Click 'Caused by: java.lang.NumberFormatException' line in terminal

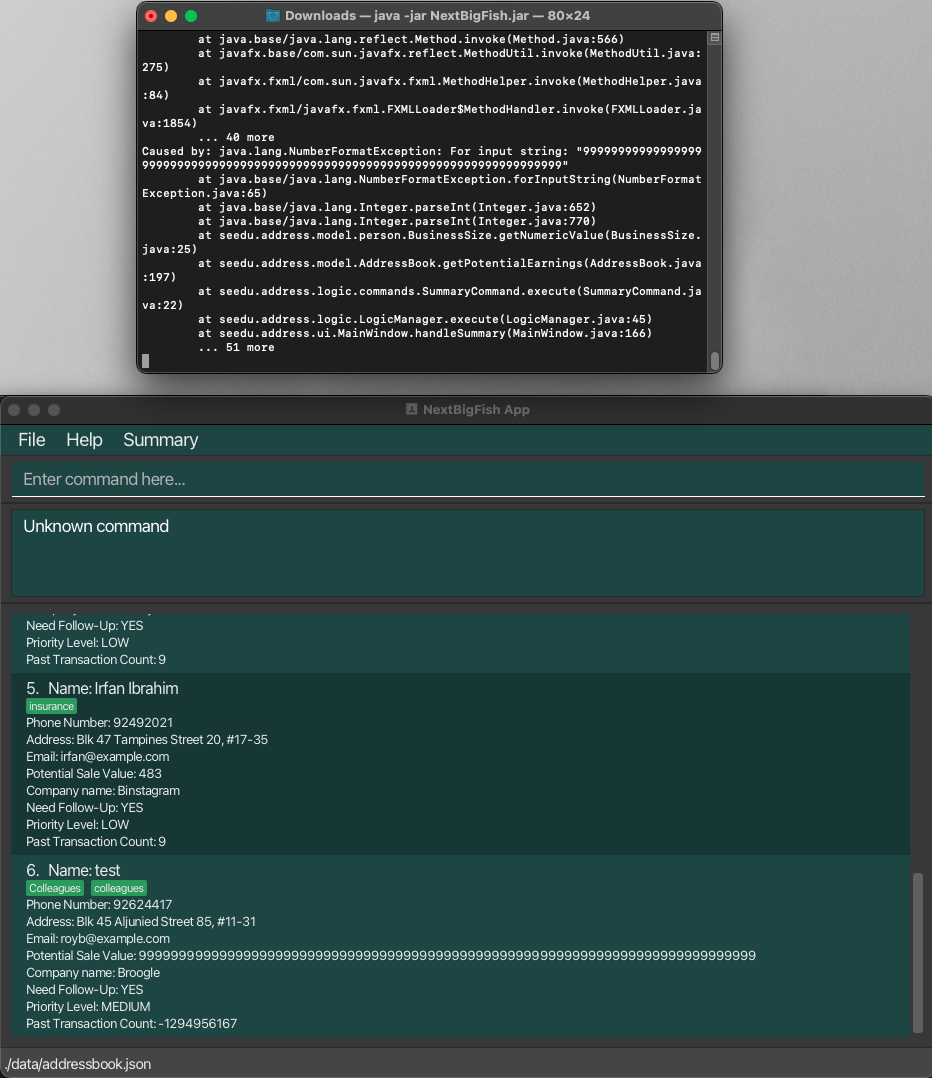(x=421, y=151)
